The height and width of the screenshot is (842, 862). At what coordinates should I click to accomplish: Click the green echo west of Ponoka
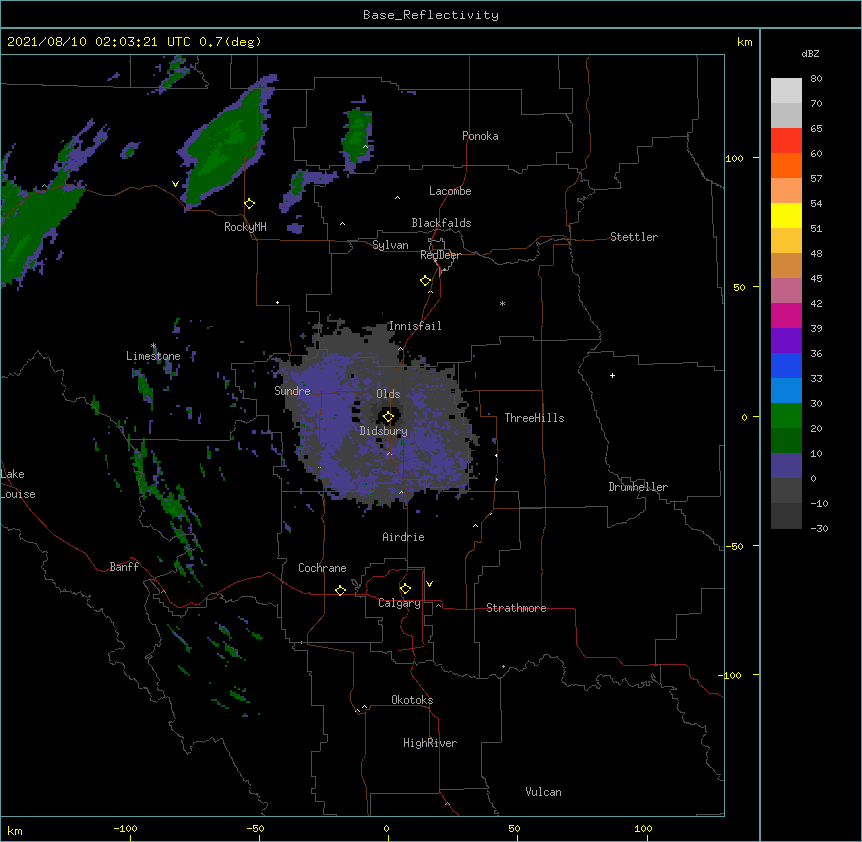[357, 136]
